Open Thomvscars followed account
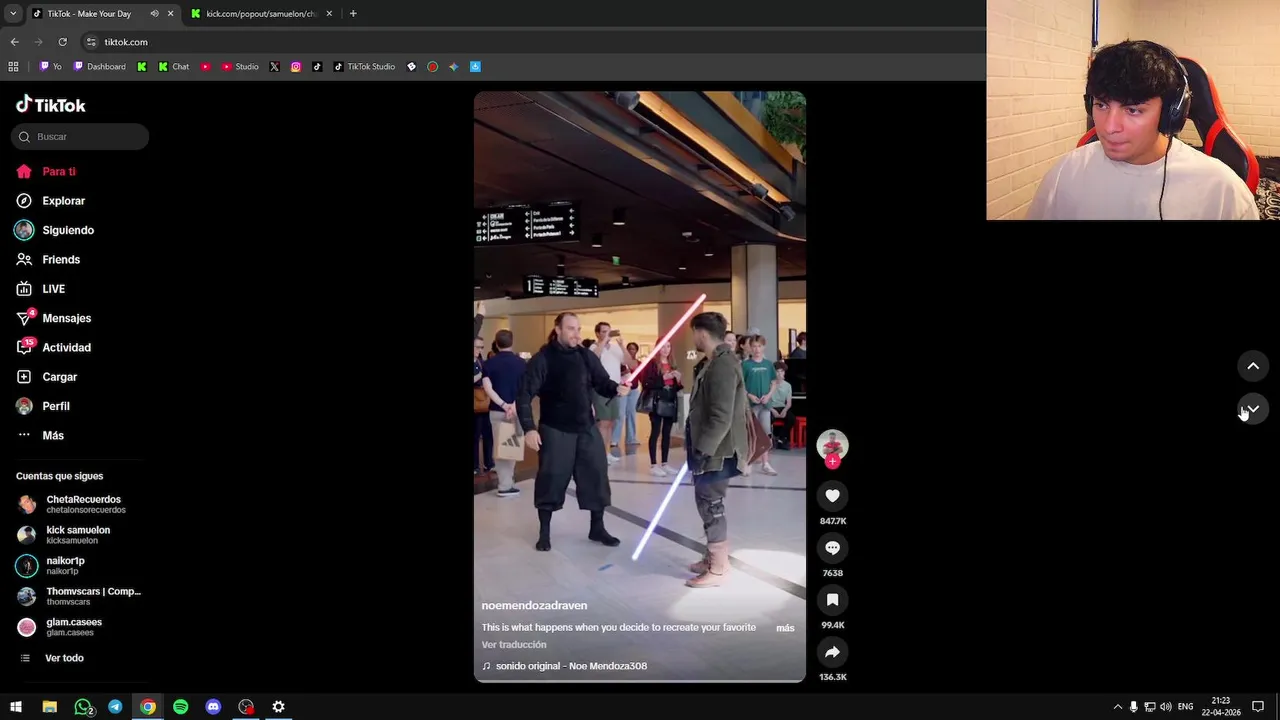This screenshot has height=720, width=1280. click(x=80, y=596)
